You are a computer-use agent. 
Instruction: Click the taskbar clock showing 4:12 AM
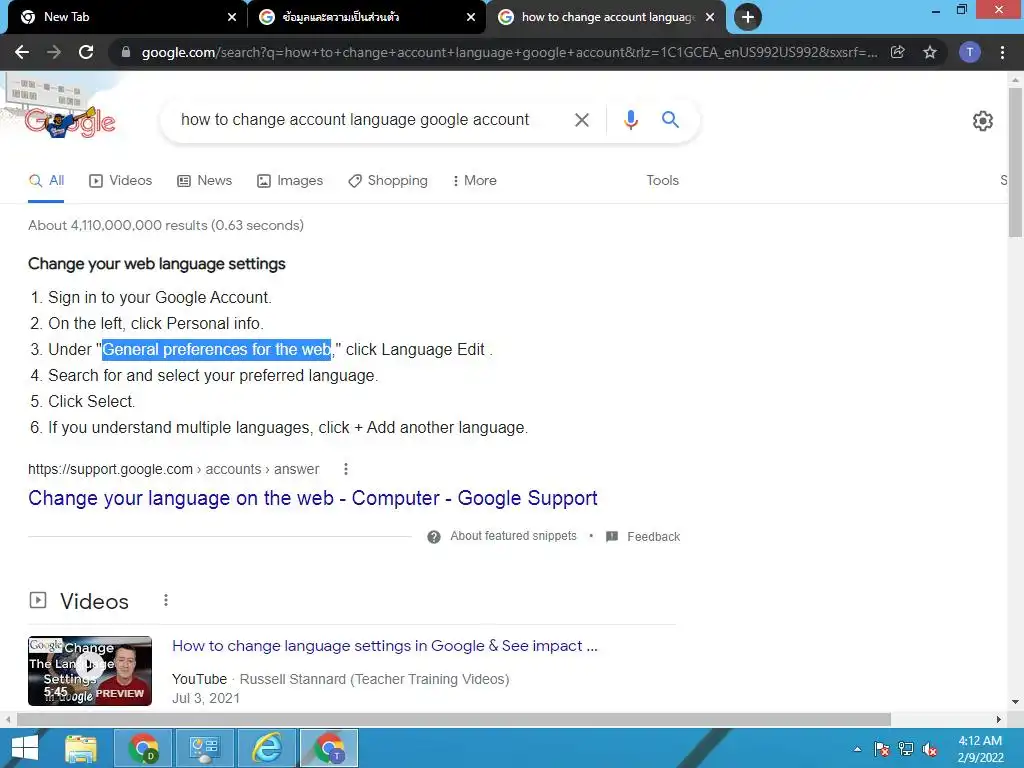pyautogui.click(x=980, y=749)
